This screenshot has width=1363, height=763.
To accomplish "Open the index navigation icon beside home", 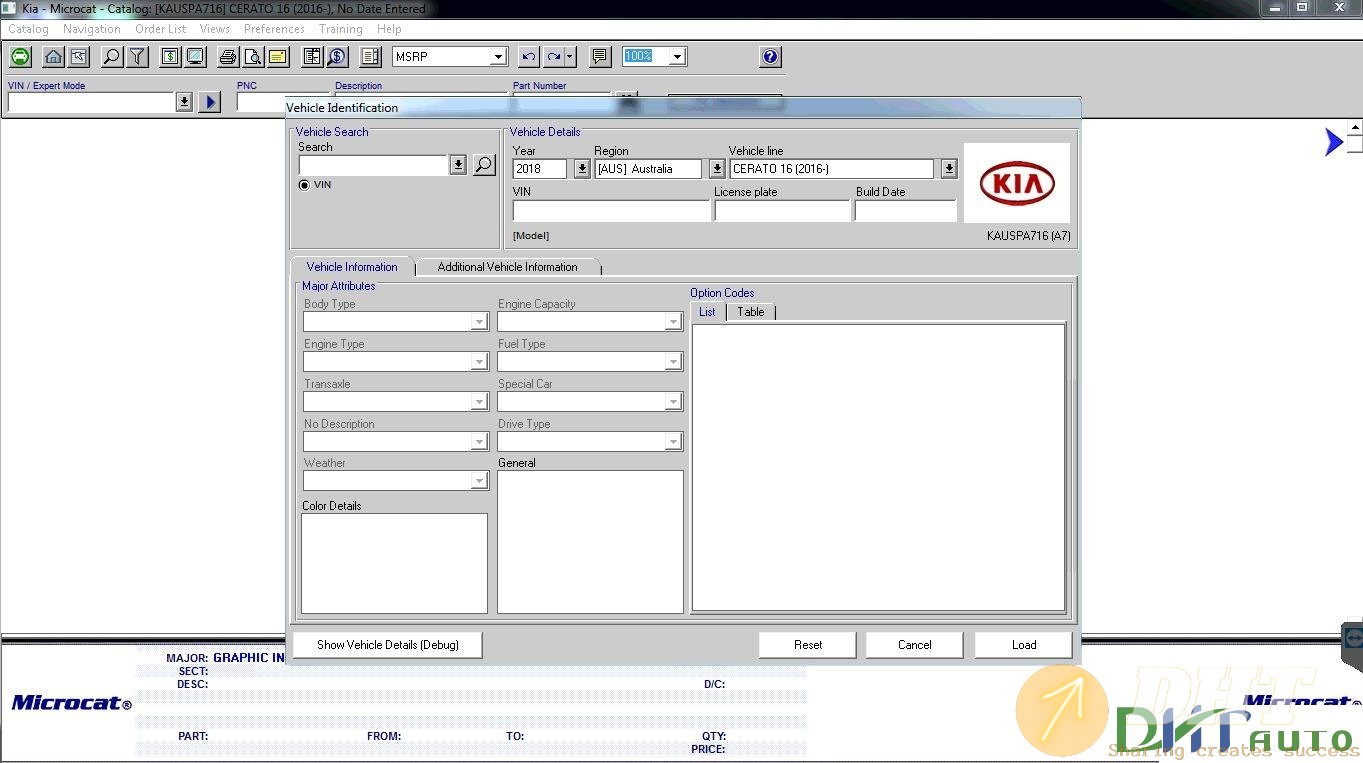I will tap(78, 57).
